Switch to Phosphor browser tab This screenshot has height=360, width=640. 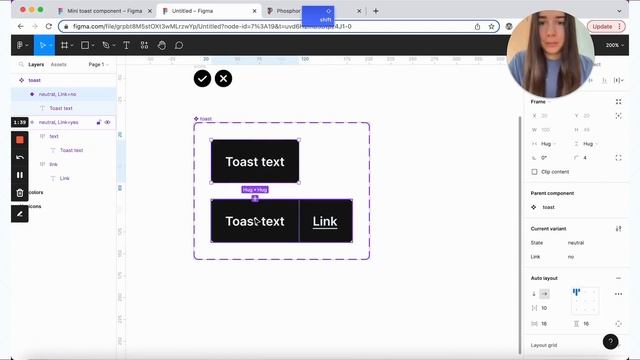point(313,11)
